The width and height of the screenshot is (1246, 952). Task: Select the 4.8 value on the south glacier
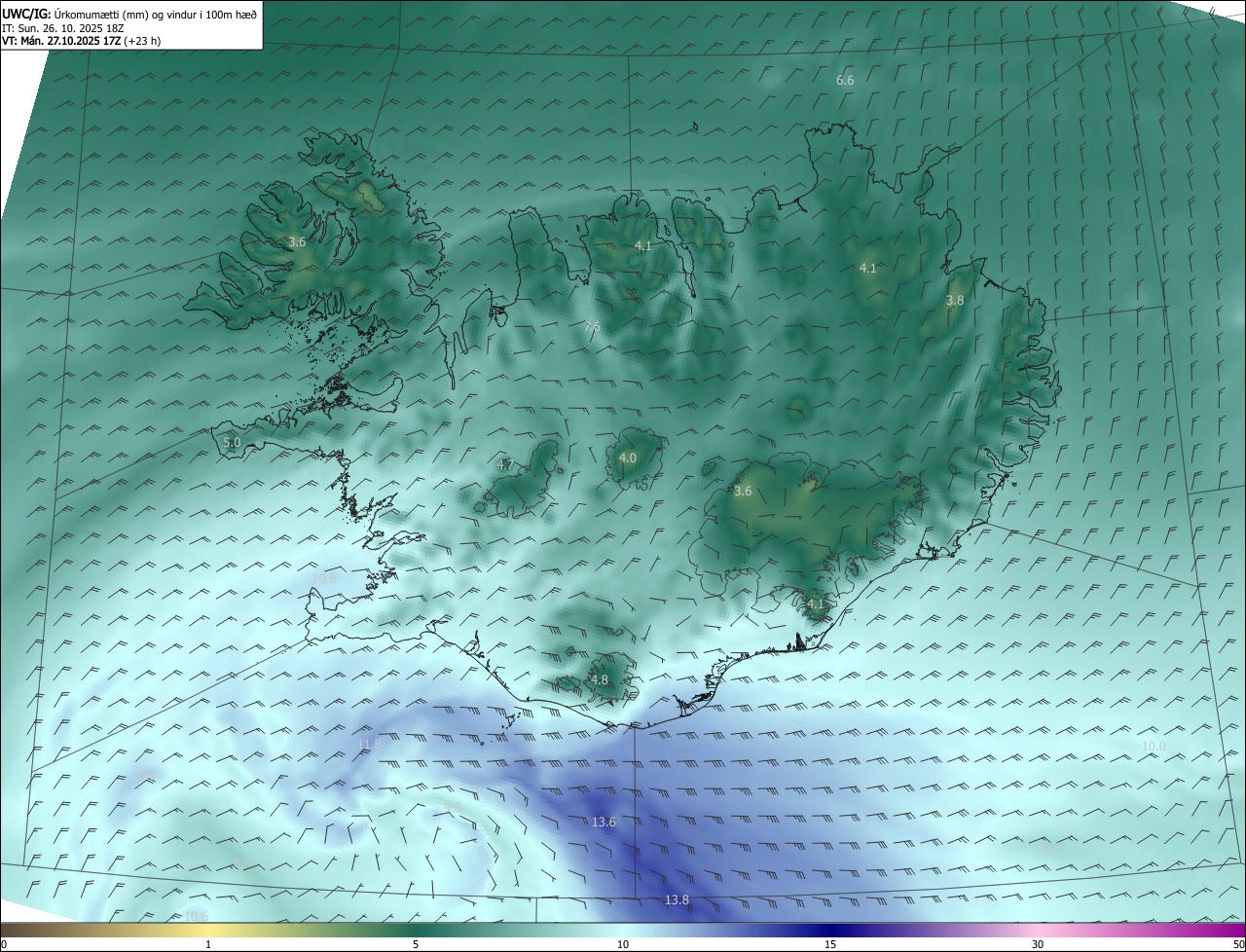(600, 680)
